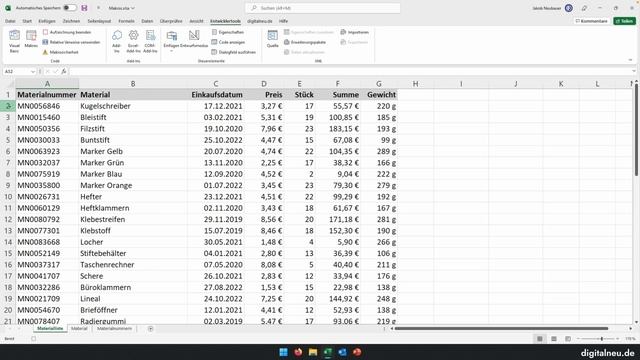
Task: Open the Windows Start menu
Action: coord(283,352)
